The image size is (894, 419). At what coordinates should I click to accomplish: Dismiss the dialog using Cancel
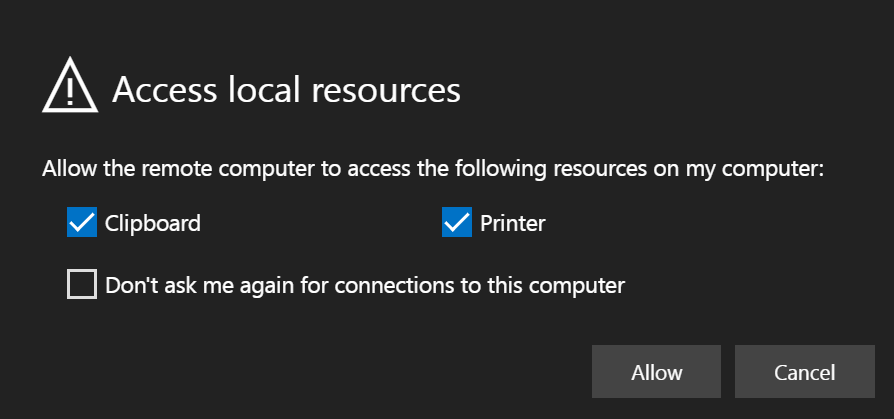point(804,372)
